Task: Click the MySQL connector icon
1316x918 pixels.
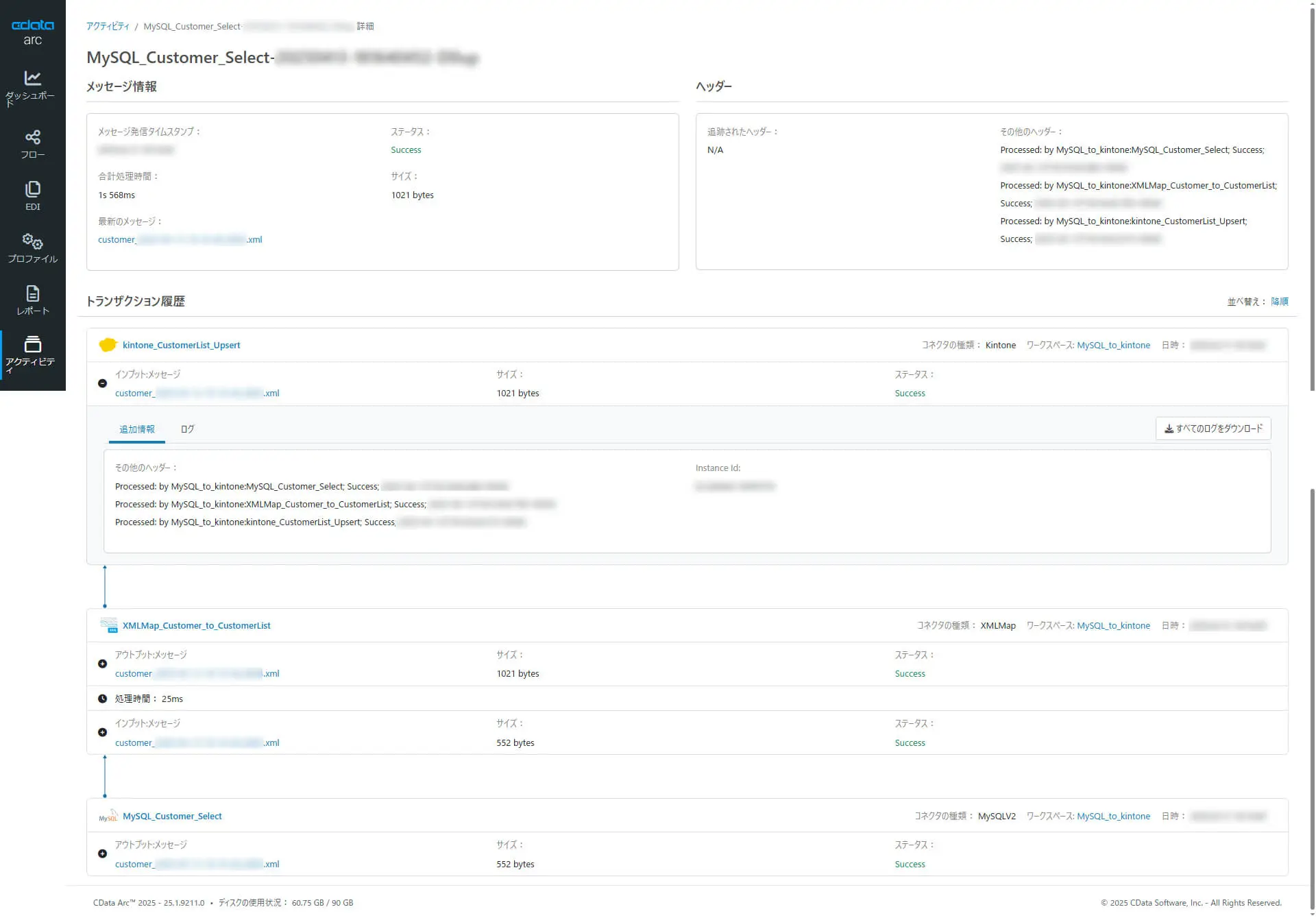Action: tap(108, 816)
